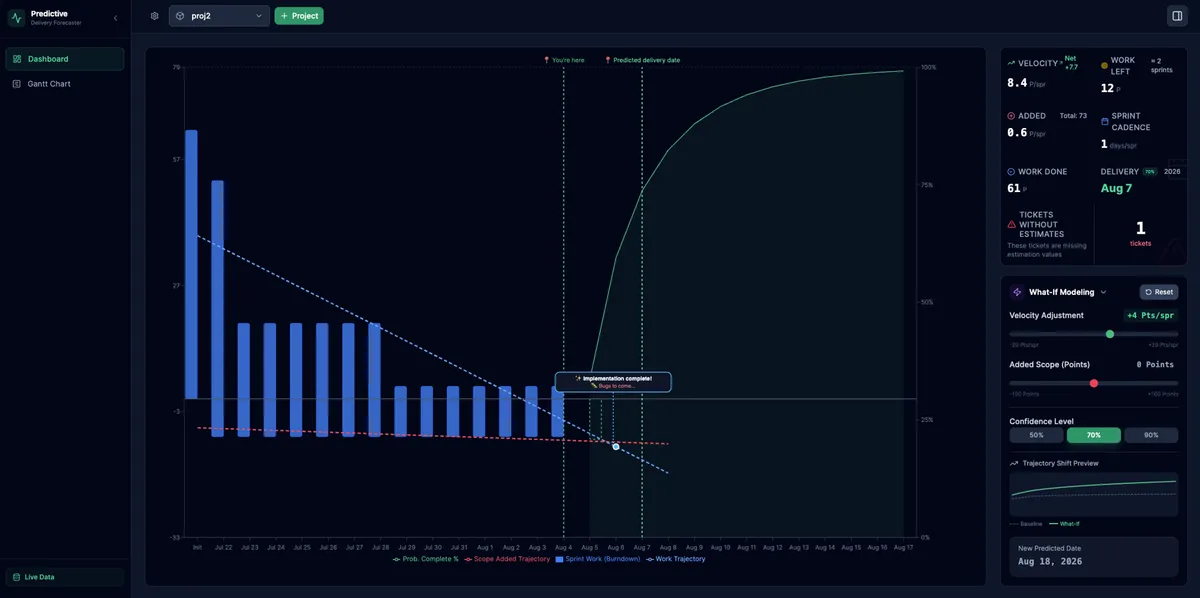Open the Gantt Chart page
The width and height of the screenshot is (1200, 598).
(65, 84)
